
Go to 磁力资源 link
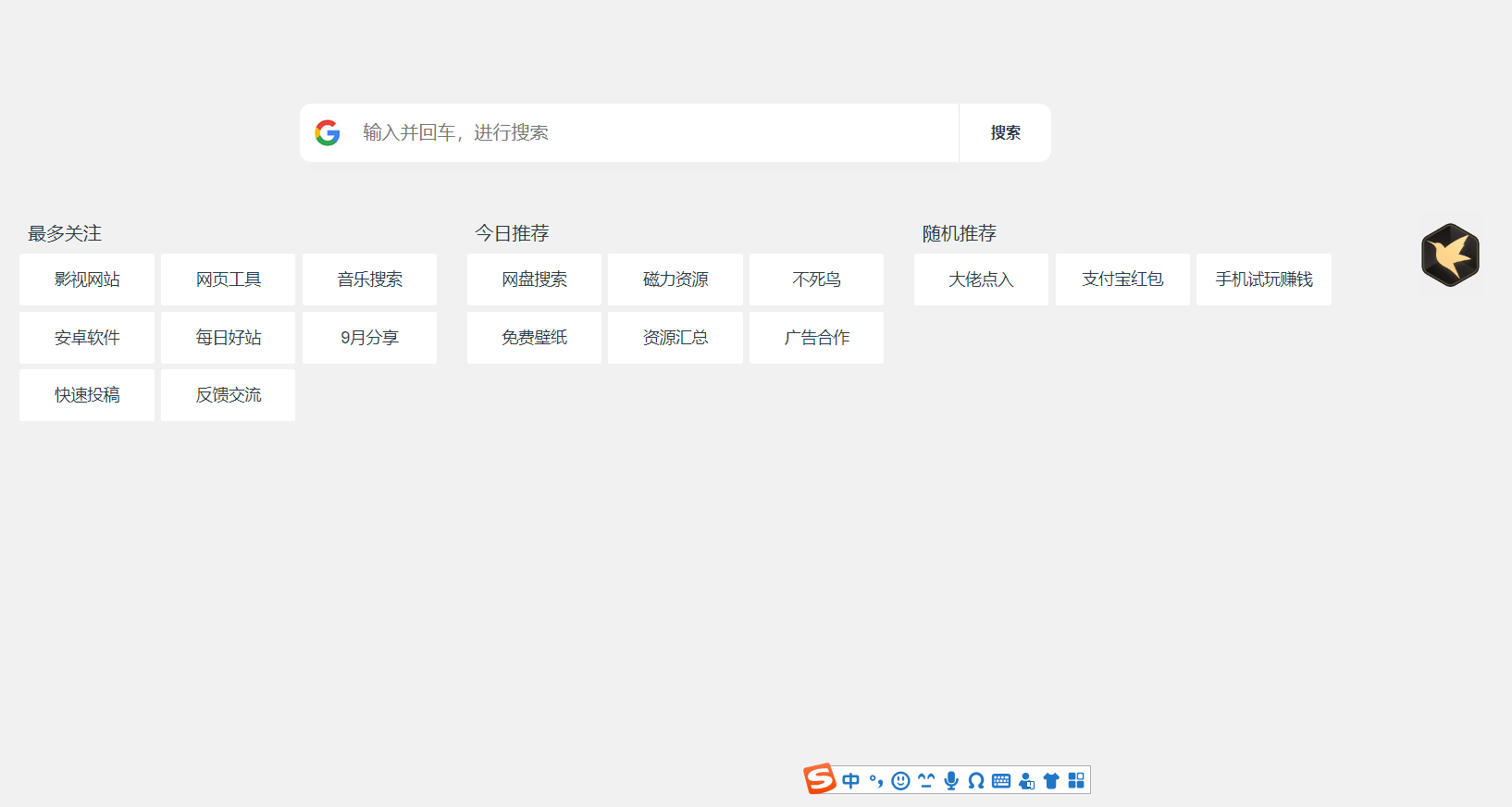coord(675,279)
